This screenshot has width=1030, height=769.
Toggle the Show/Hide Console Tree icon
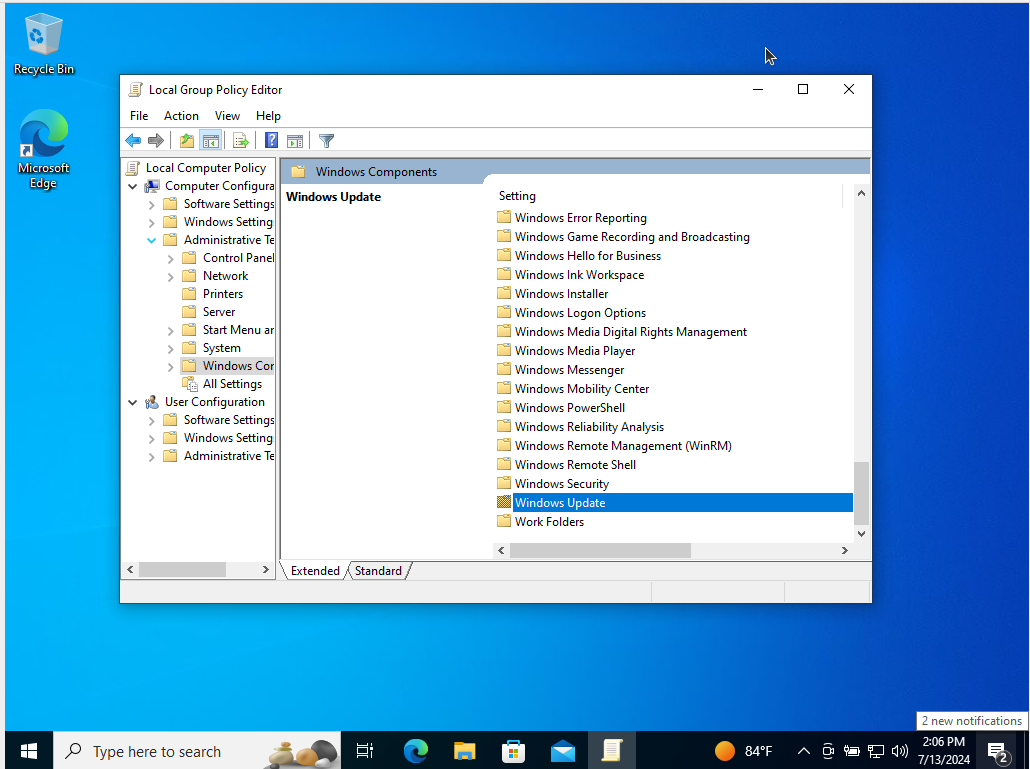[211, 141]
